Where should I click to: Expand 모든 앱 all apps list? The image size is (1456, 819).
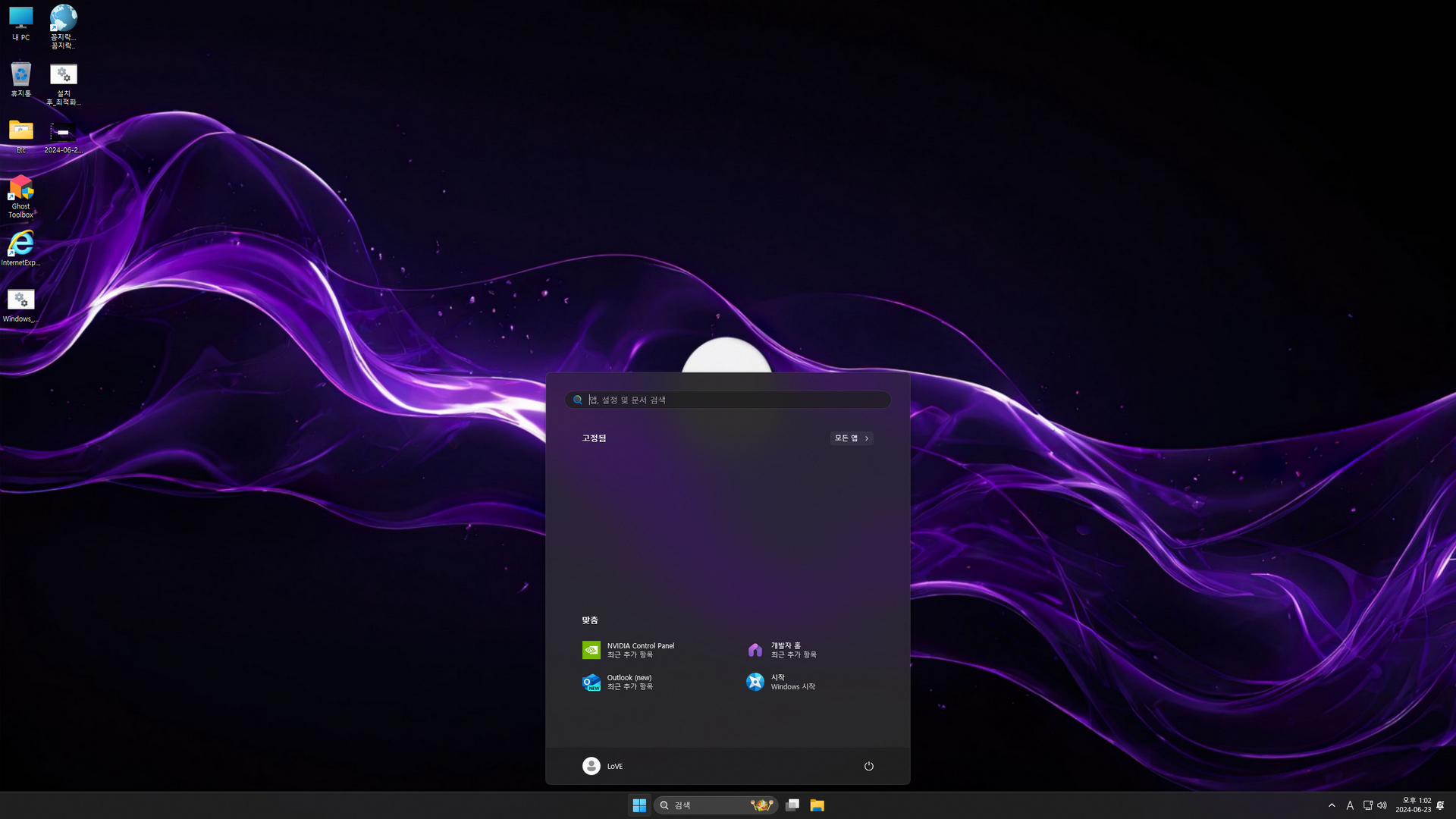851,438
